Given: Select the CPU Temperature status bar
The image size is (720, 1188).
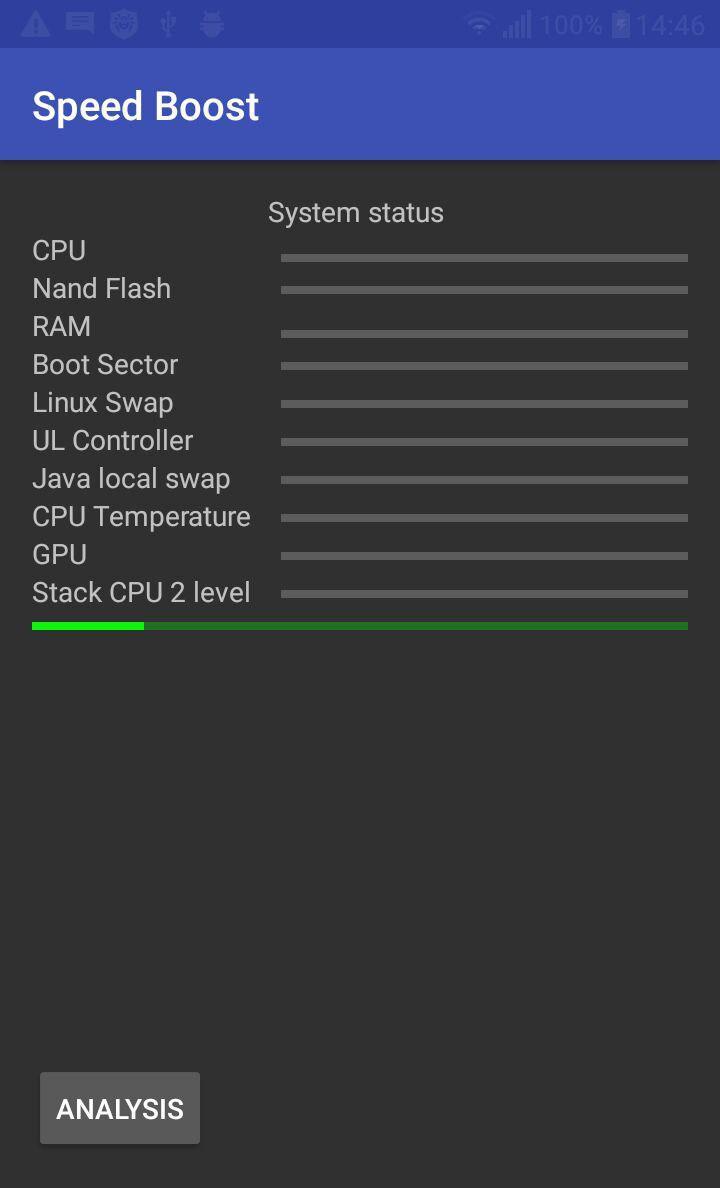Looking at the screenshot, I should click(x=484, y=517).
